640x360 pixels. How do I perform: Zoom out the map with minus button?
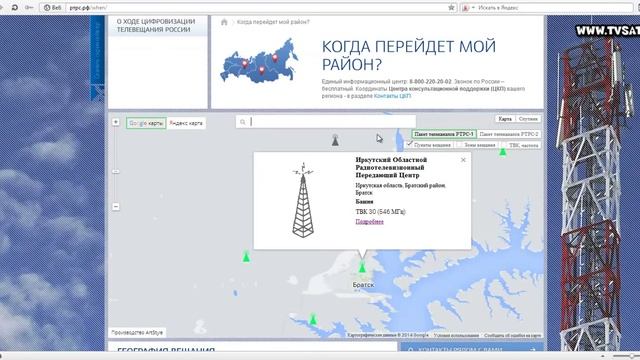click(x=116, y=207)
